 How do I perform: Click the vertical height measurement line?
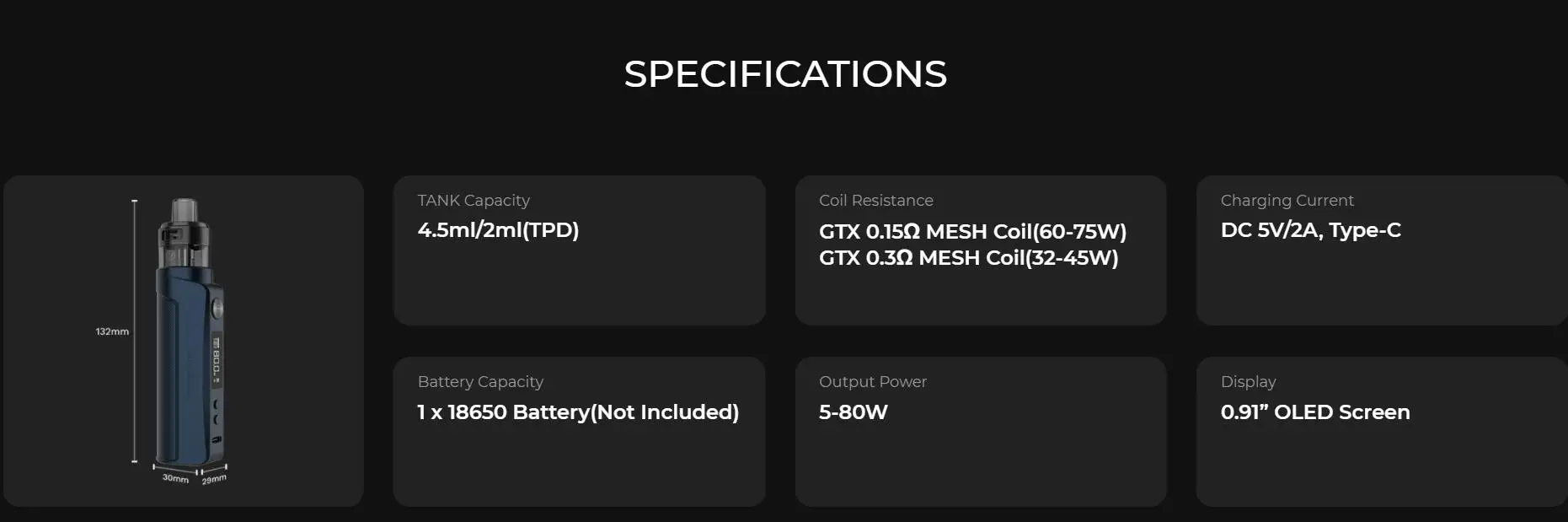point(134,331)
